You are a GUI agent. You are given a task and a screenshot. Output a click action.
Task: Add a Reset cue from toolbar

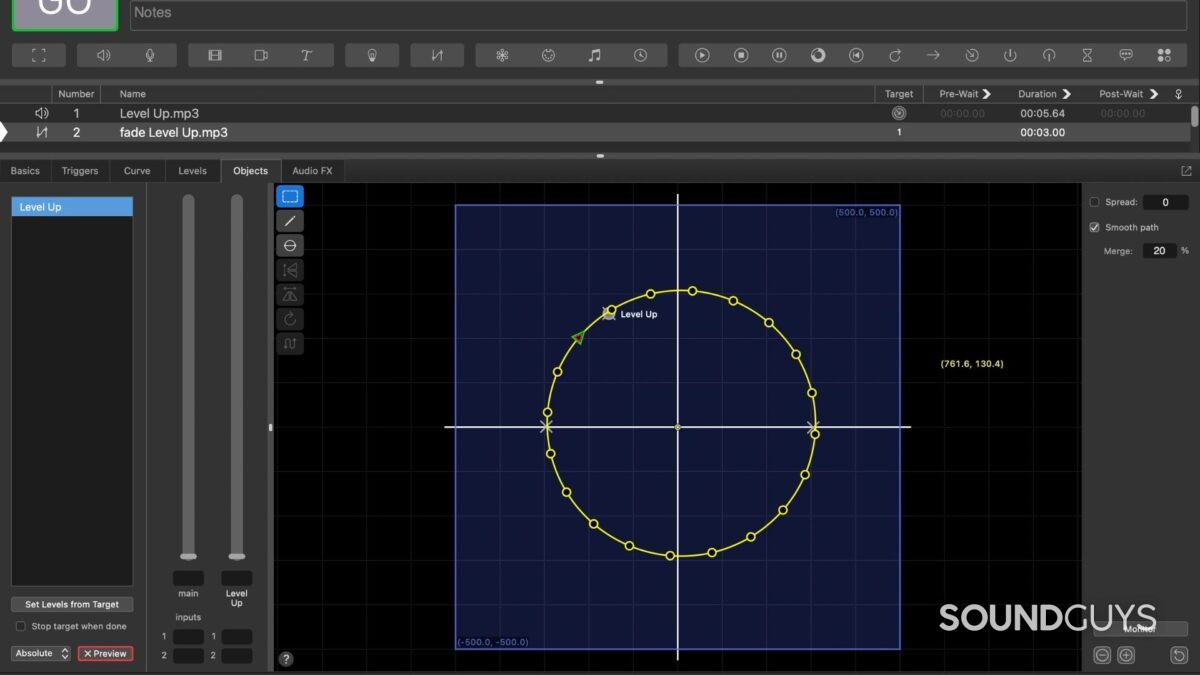click(x=856, y=55)
